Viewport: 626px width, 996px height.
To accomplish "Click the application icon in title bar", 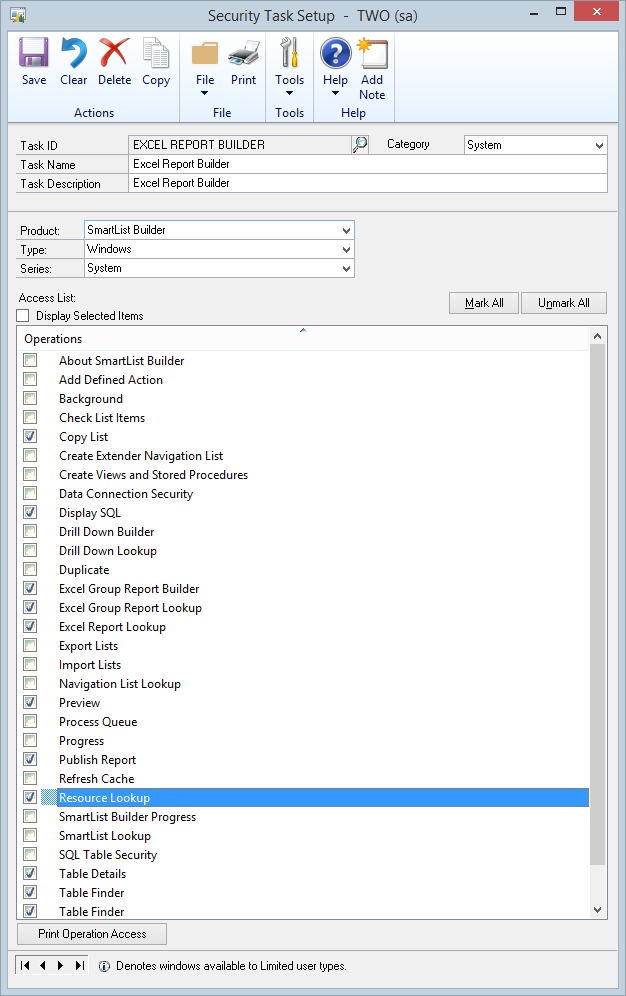I will click(x=18, y=15).
